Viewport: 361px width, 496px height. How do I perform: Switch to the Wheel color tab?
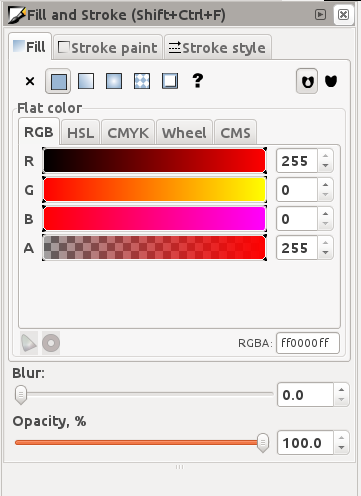[184, 133]
